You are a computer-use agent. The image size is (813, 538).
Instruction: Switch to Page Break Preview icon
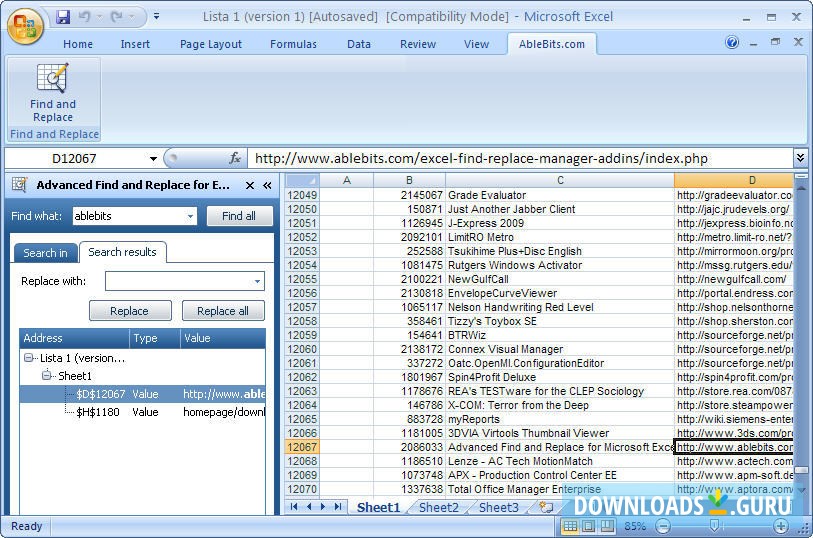[x=607, y=527]
